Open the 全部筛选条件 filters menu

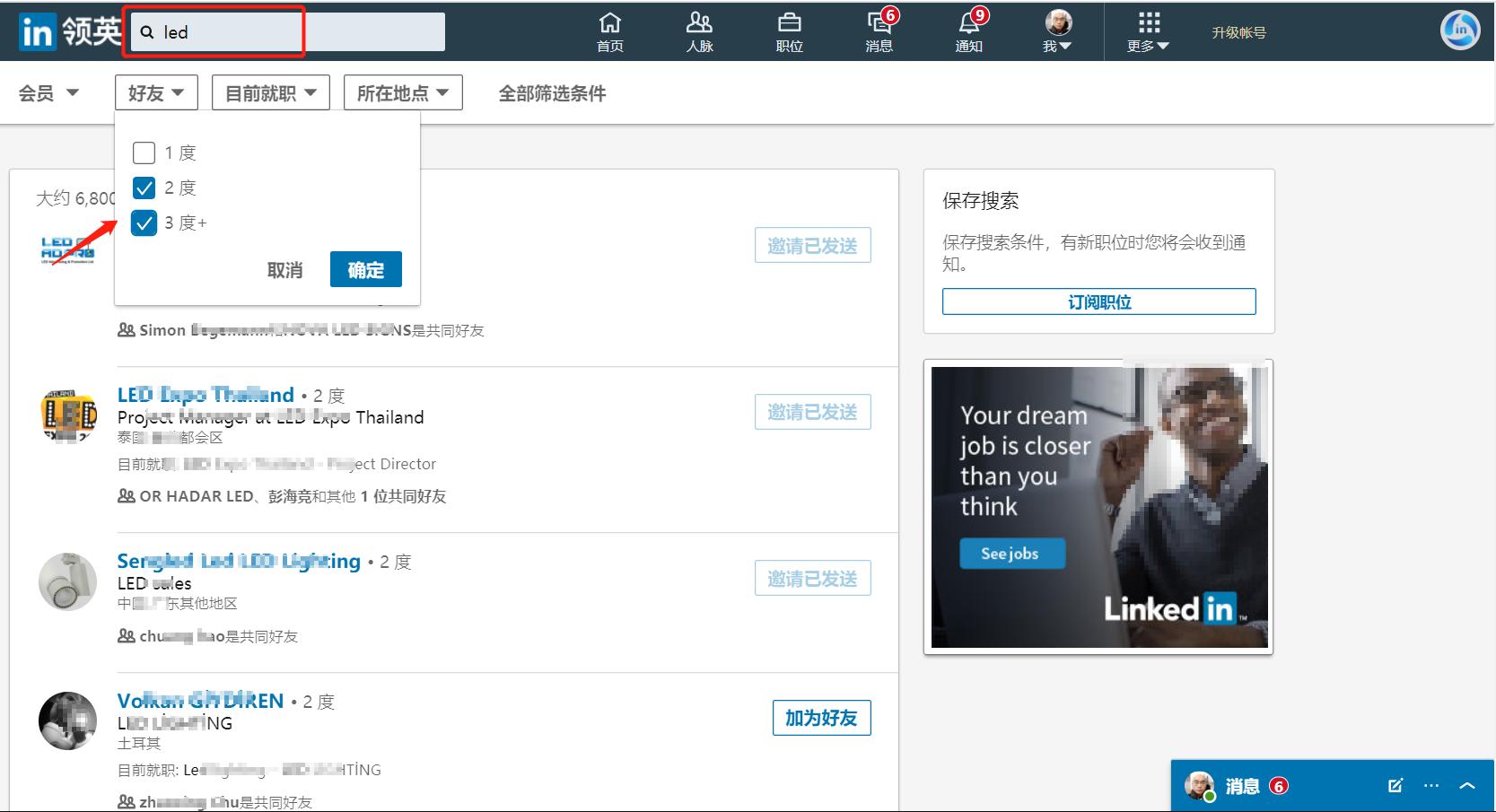pos(551,92)
